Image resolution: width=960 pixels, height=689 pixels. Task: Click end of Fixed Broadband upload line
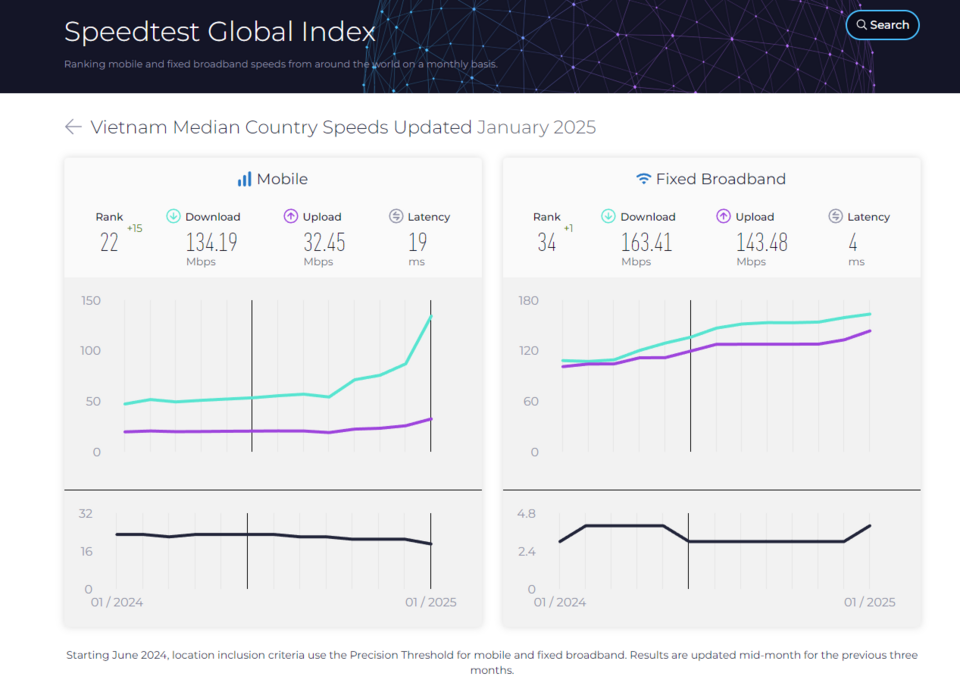click(869, 331)
